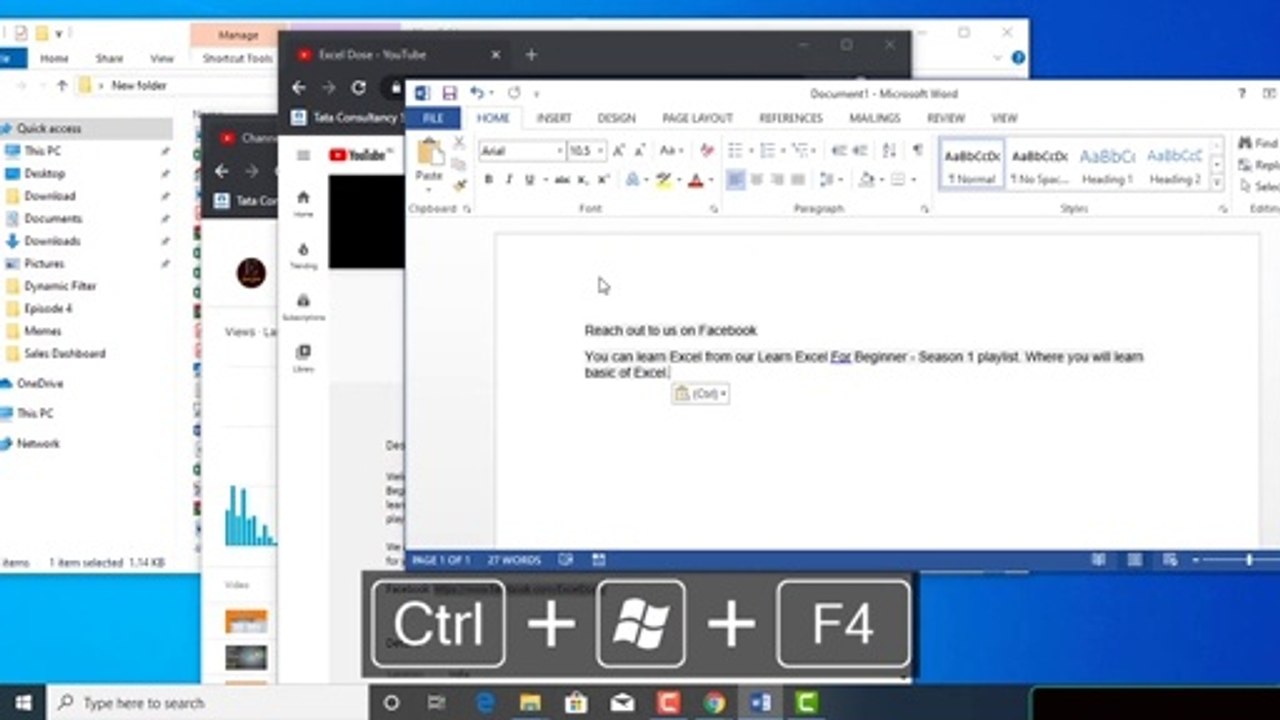Screen dimensions: 1280x720
Task: Apply the No Spacing style
Action: (x=1039, y=165)
